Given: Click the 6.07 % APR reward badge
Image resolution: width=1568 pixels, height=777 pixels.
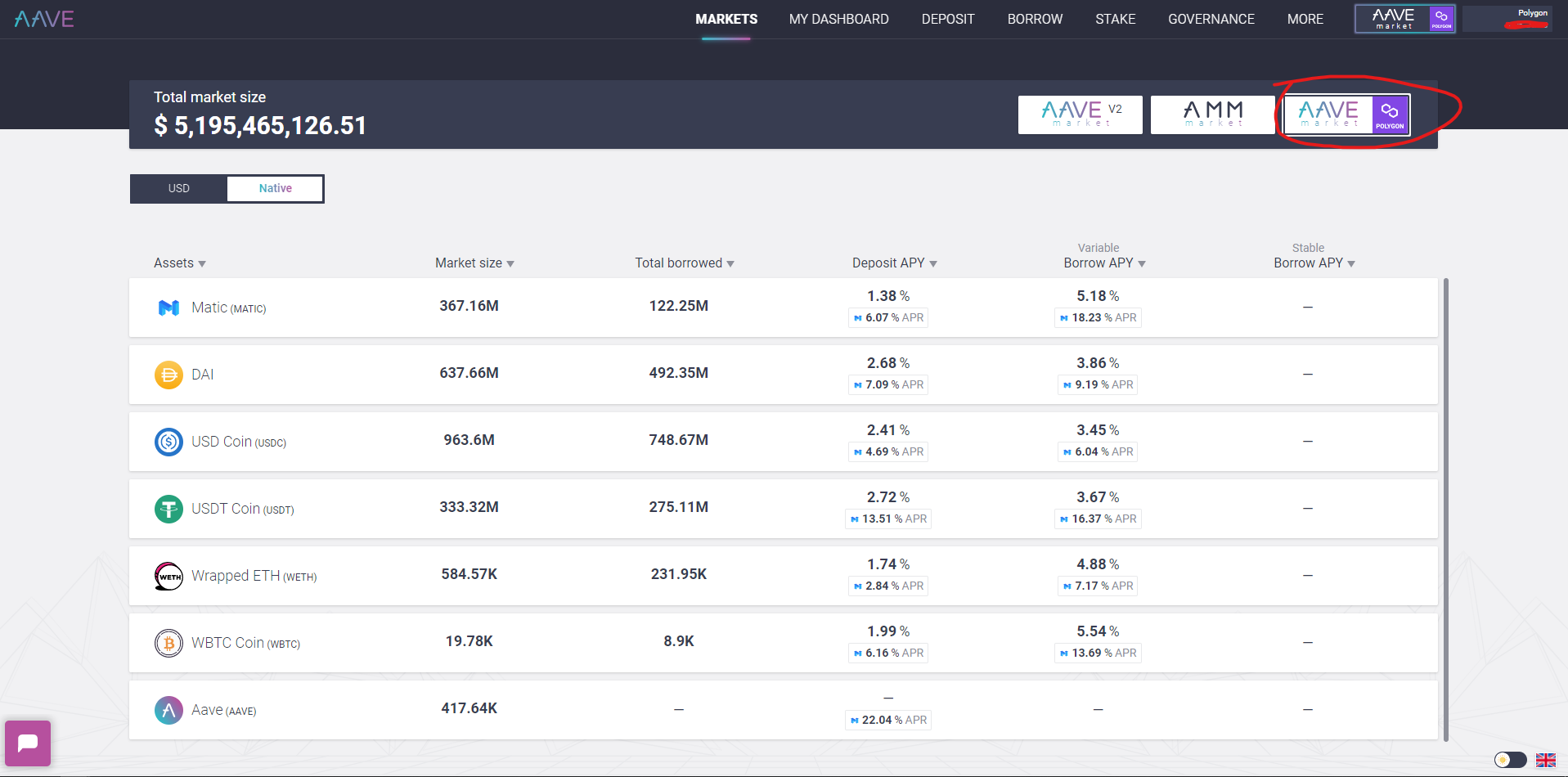Looking at the screenshot, I should tap(888, 318).
